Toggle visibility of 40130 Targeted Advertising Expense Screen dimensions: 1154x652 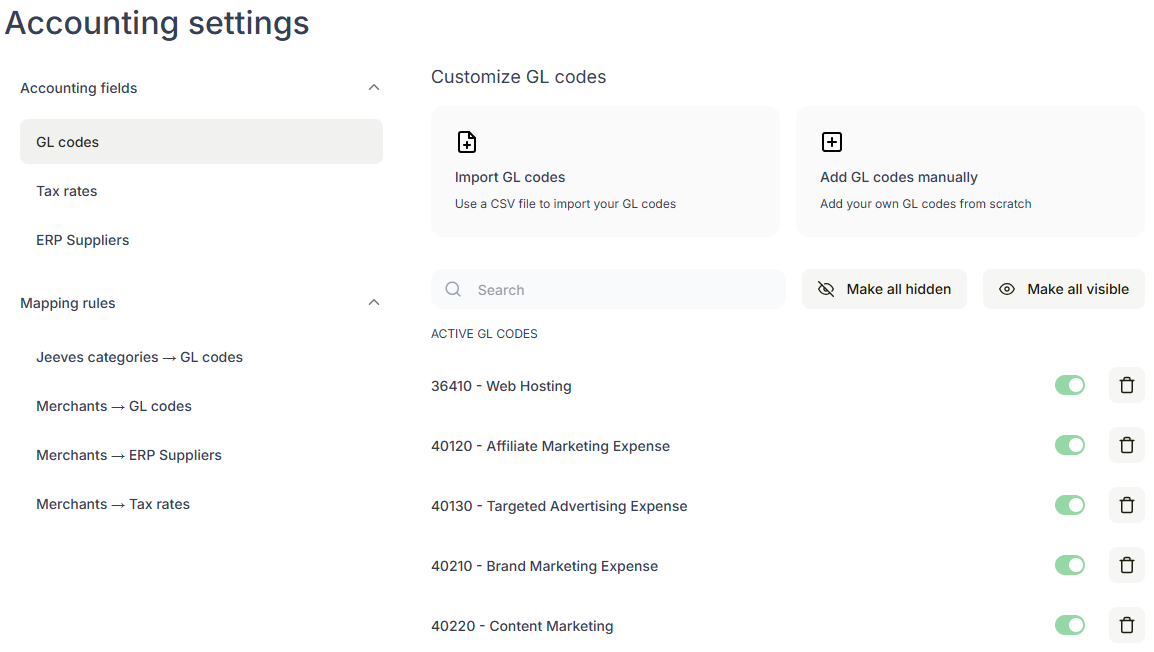(x=1069, y=505)
